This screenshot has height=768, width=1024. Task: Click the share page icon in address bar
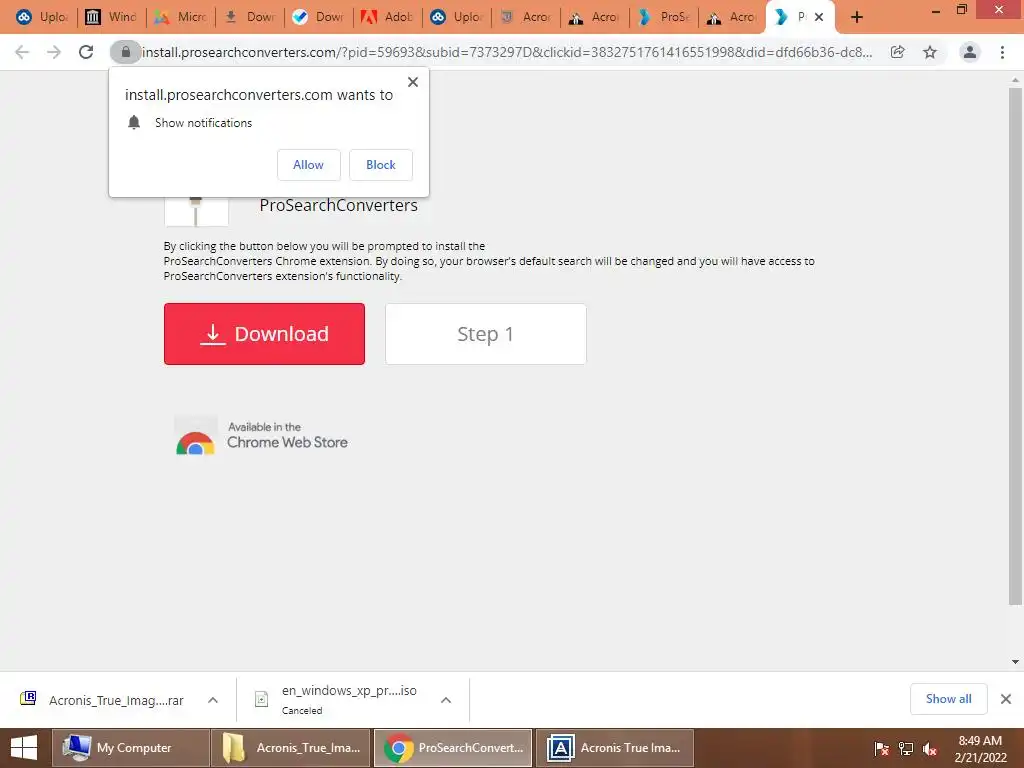tap(898, 52)
